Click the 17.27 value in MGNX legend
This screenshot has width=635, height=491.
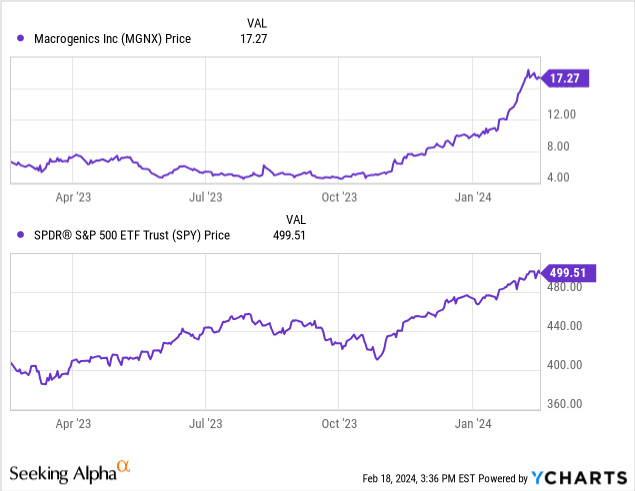257,39
